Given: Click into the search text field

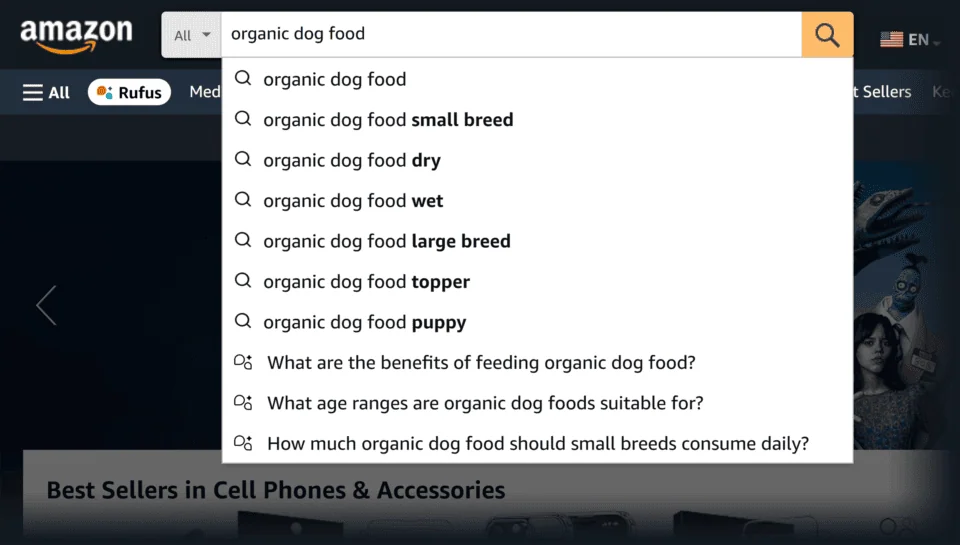Looking at the screenshot, I should point(510,35).
